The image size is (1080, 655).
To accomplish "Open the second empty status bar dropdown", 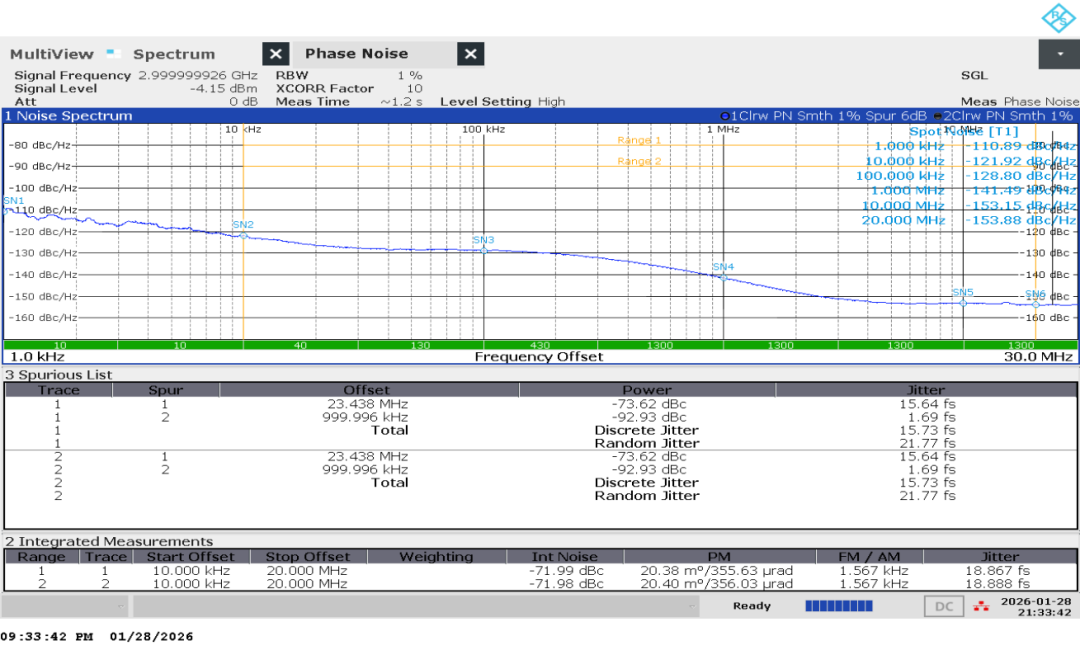I will click(x=416, y=607).
